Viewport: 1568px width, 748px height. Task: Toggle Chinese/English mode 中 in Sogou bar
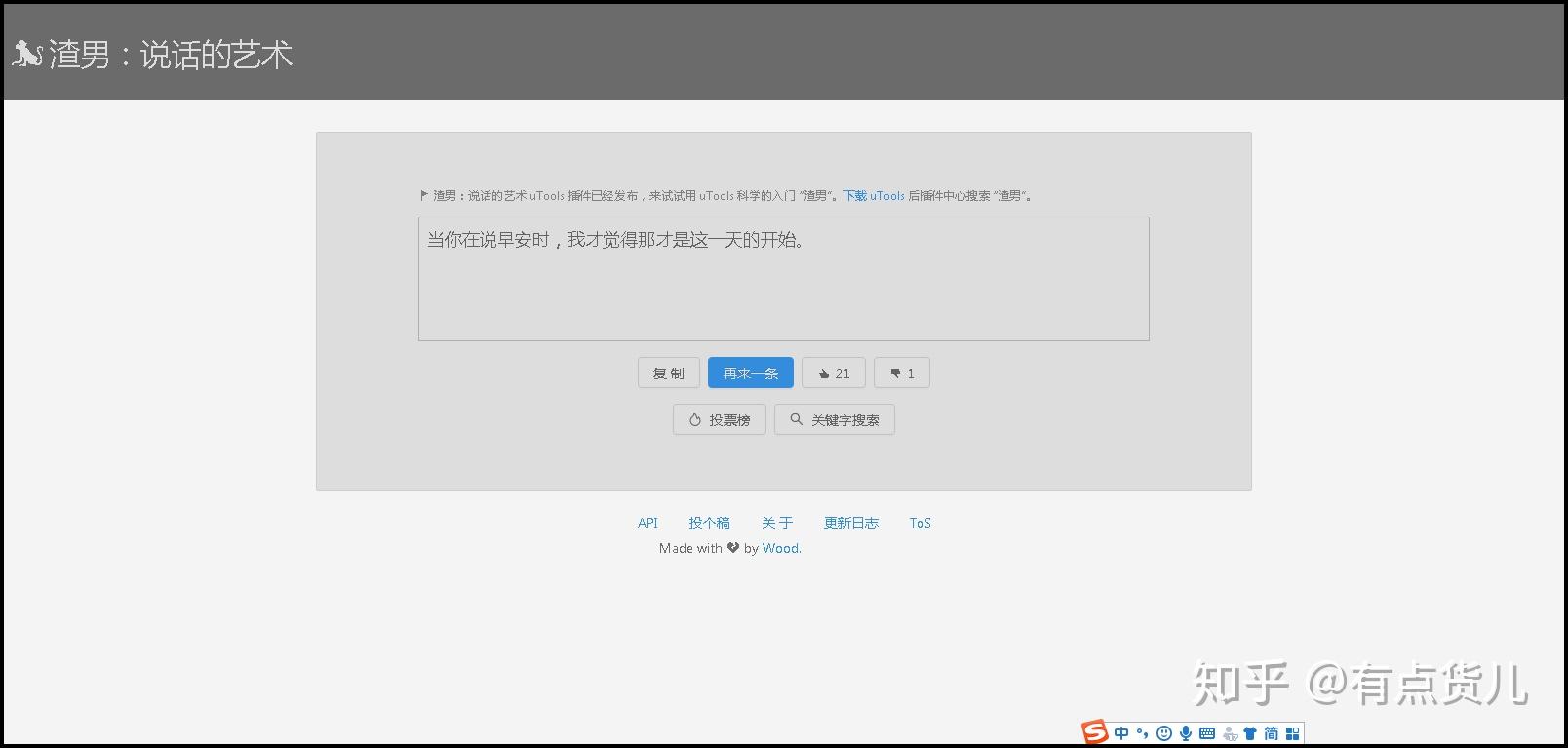[1121, 733]
